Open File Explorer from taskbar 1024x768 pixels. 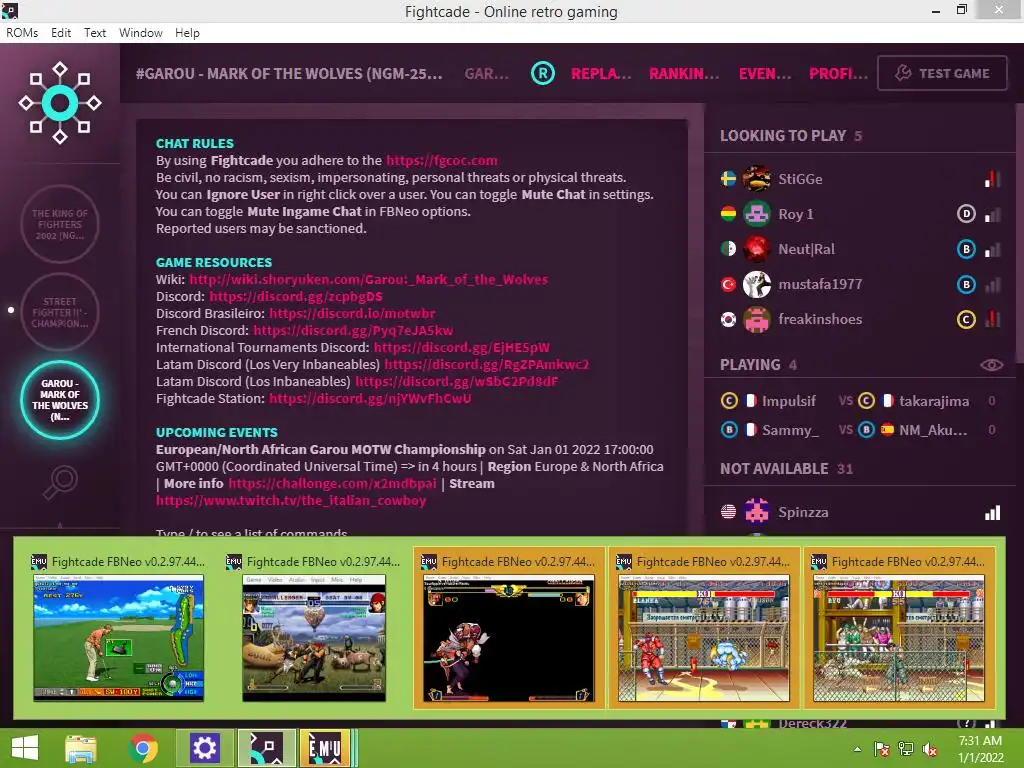pos(81,748)
